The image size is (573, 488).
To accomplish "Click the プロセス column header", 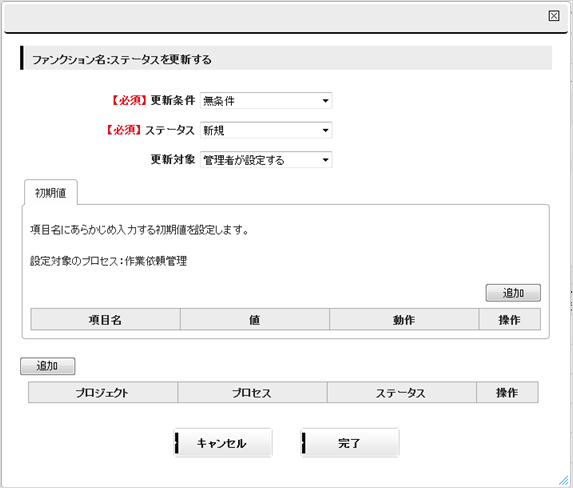I will pos(252,393).
